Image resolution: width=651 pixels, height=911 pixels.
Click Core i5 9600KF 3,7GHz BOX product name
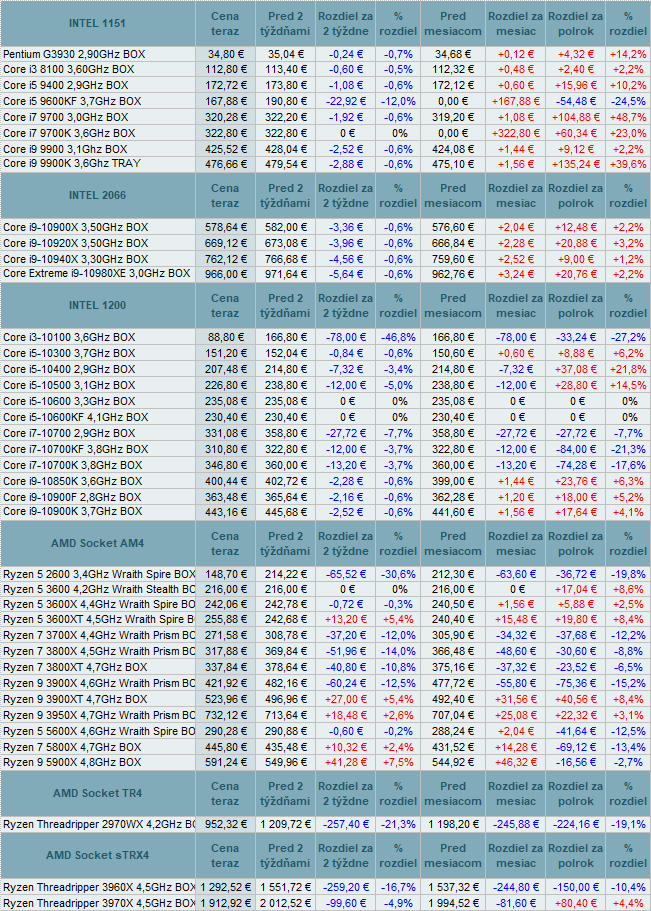click(x=72, y=101)
